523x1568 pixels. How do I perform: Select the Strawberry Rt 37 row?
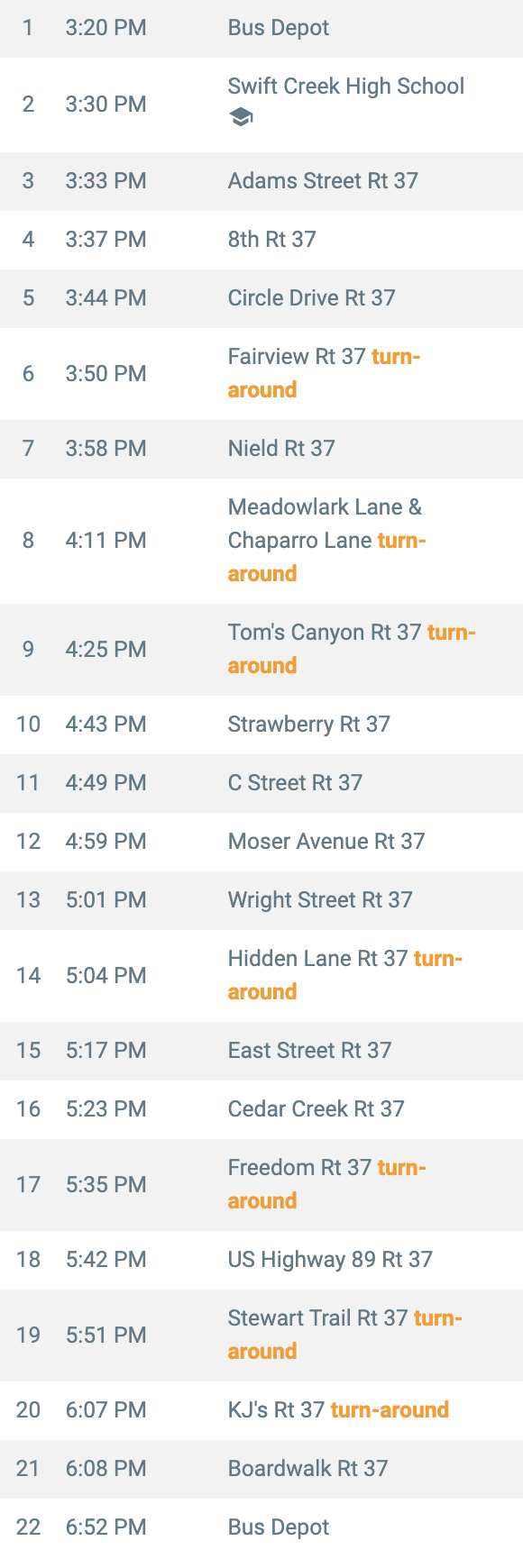click(x=261, y=725)
